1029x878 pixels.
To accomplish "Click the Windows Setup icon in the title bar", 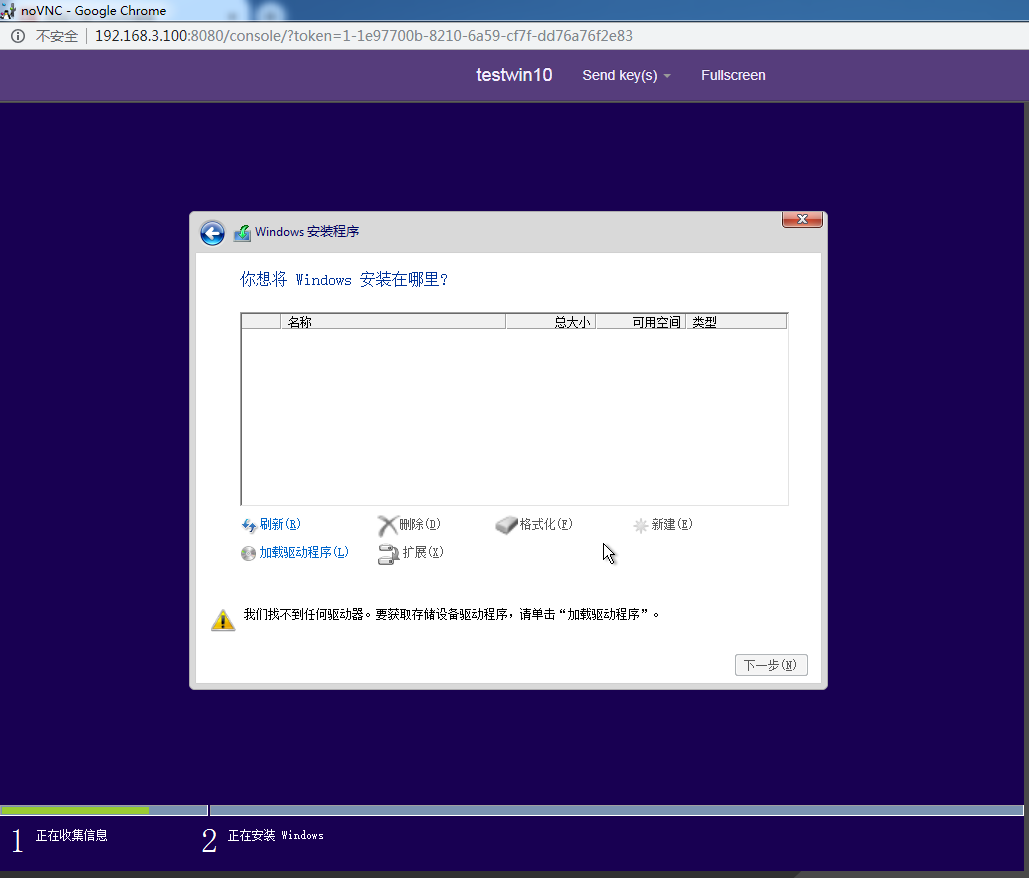I will tap(242, 233).
